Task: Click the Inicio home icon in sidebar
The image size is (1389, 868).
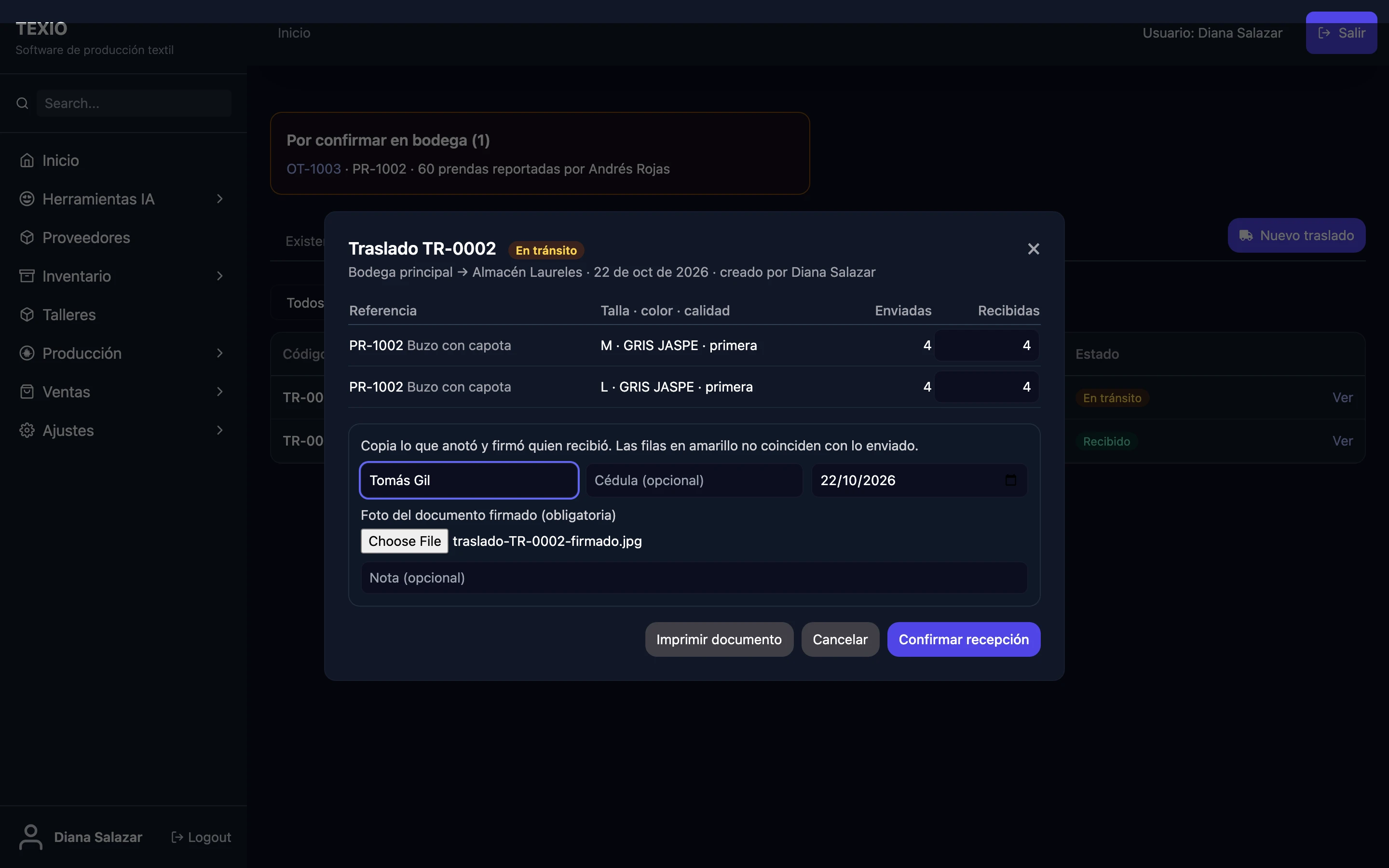Action: point(27,160)
